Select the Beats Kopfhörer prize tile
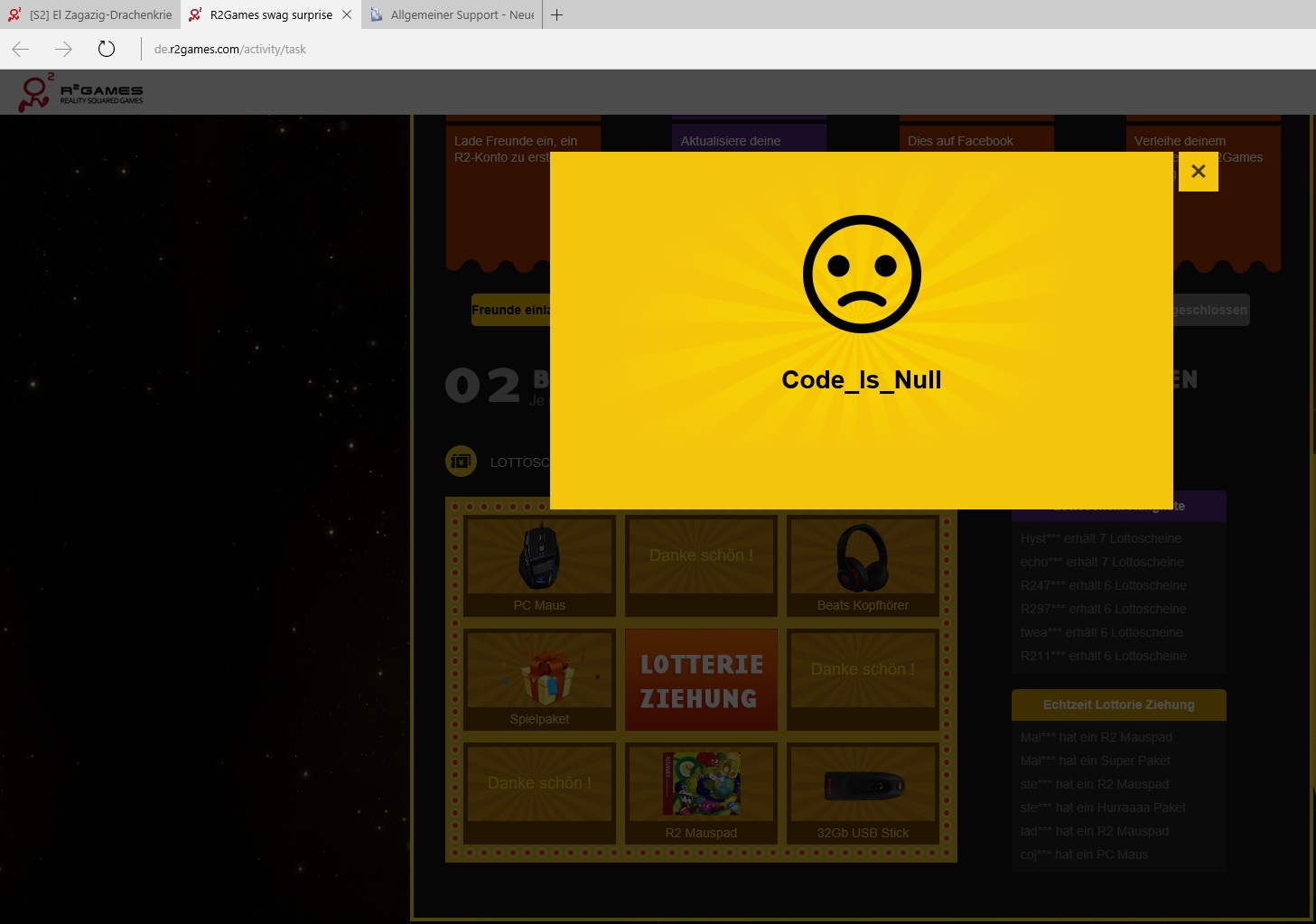This screenshot has width=1316, height=924. pos(863,566)
